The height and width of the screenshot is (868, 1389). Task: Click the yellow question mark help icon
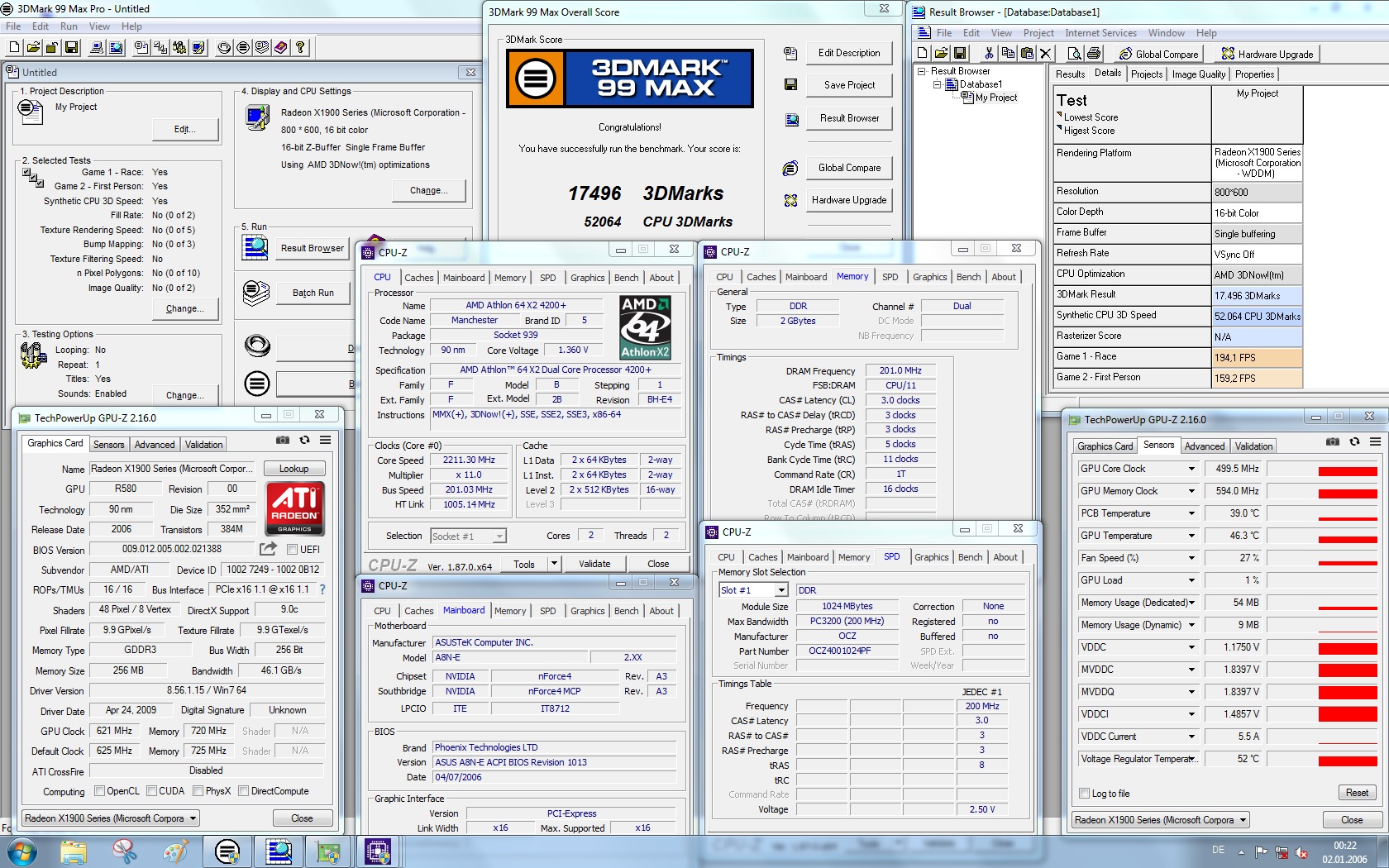click(x=300, y=48)
